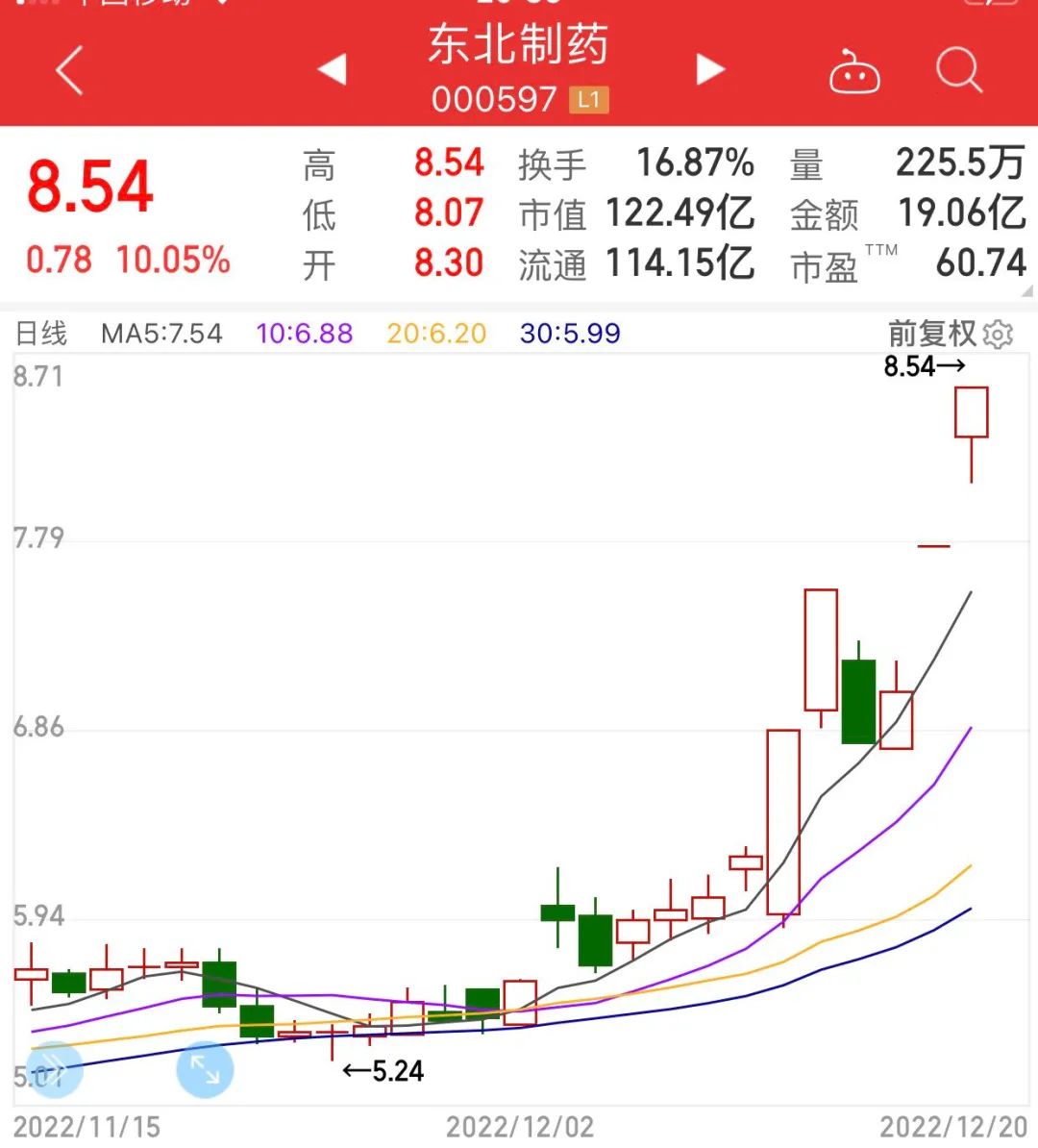This screenshot has height=1148, width=1038.
Task: Tap stock code 000597
Action: pyautogui.click(x=494, y=100)
